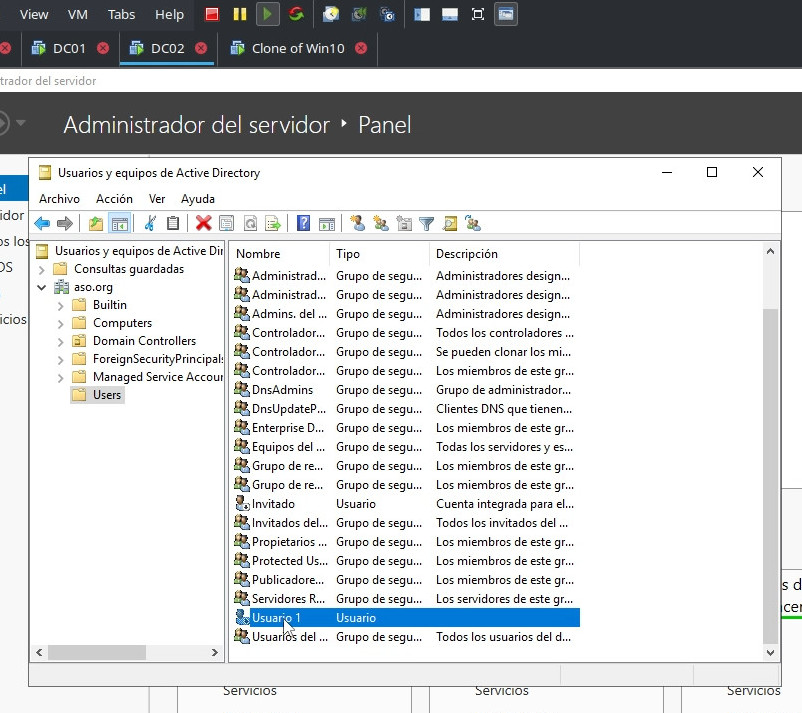Viewport: 802px width, 713px height.
Task: Click the Computers folder in the tree
Action: pyautogui.click(x=122, y=323)
